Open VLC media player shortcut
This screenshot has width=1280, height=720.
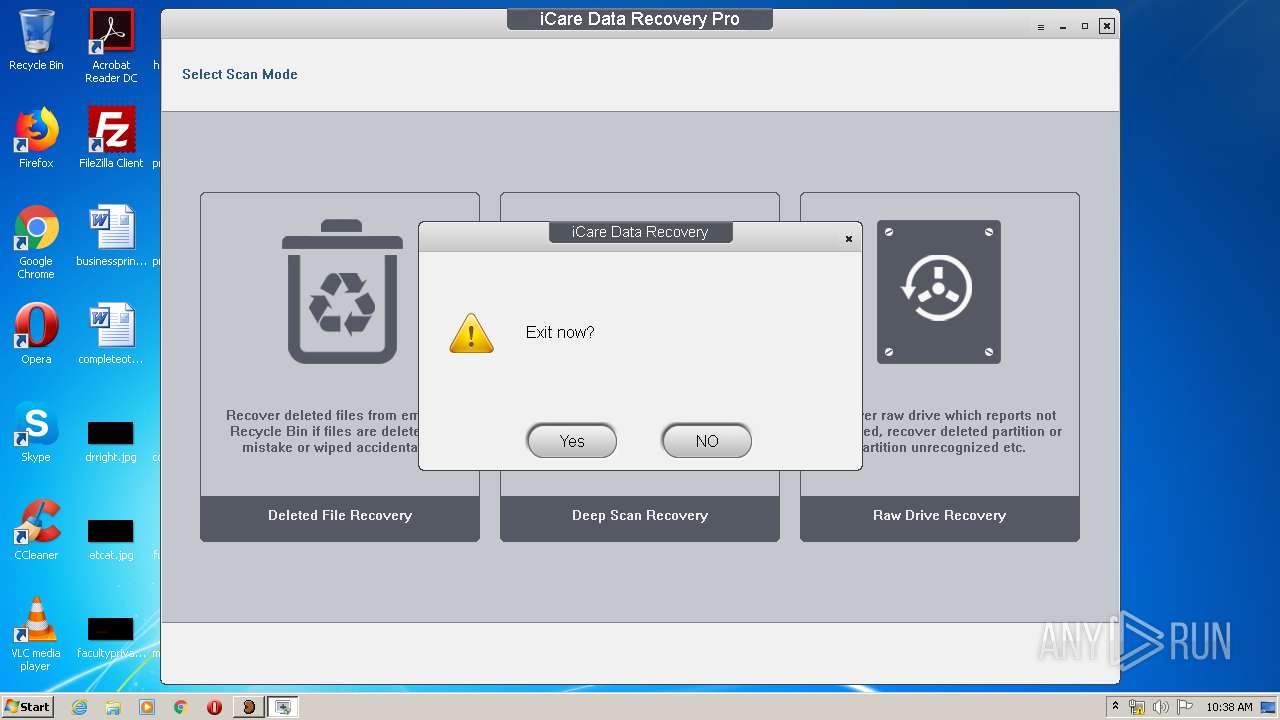[x=36, y=634]
